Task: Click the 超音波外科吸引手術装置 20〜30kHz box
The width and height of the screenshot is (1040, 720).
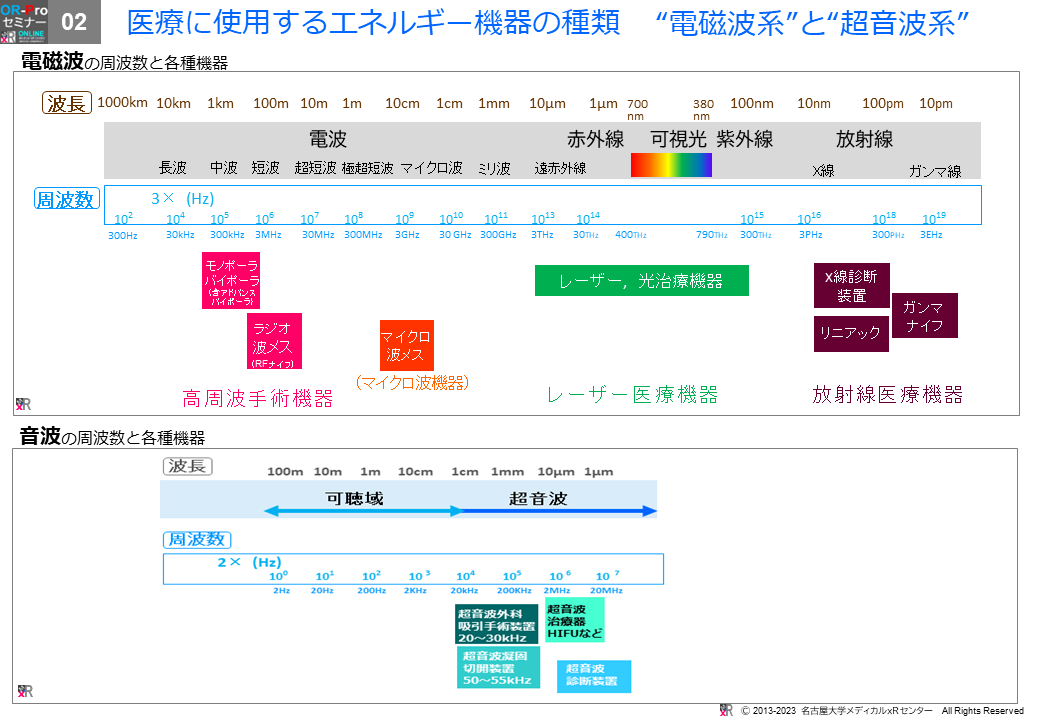Action: point(497,625)
